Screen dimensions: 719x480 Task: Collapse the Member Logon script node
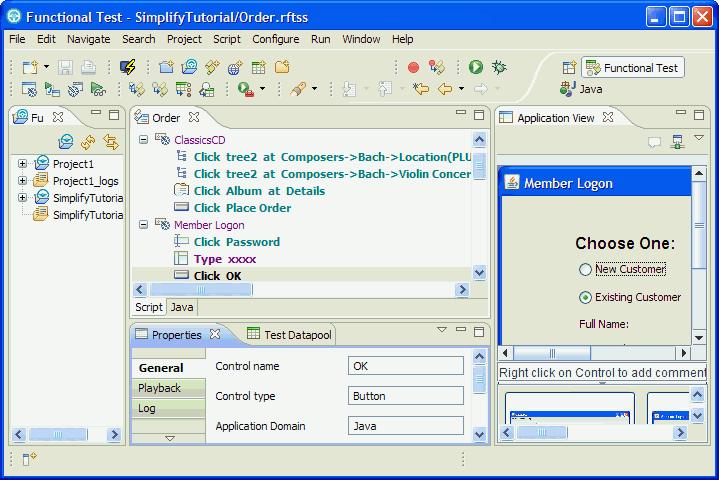tap(143, 225)
